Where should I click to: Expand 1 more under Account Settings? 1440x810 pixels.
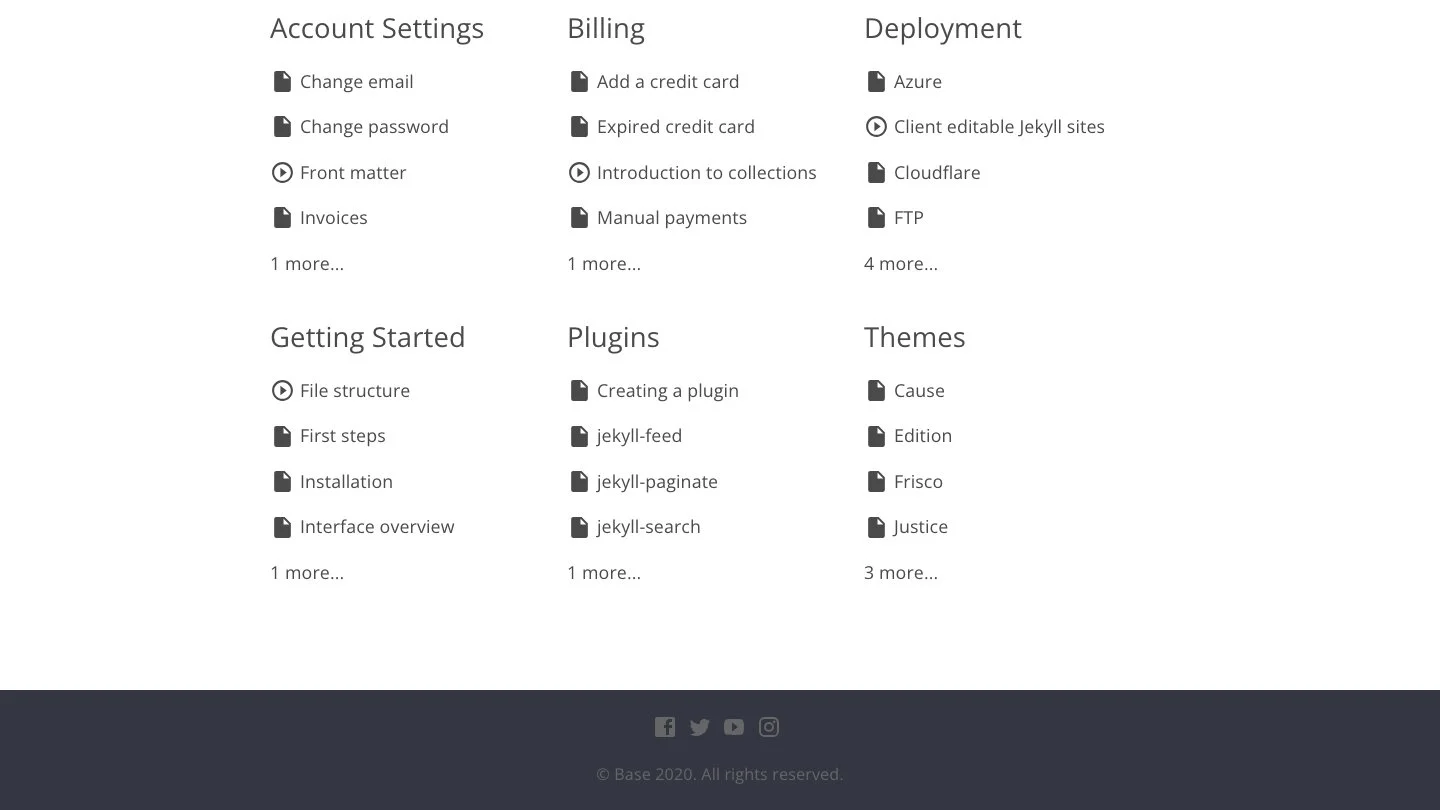coord(307,264)
